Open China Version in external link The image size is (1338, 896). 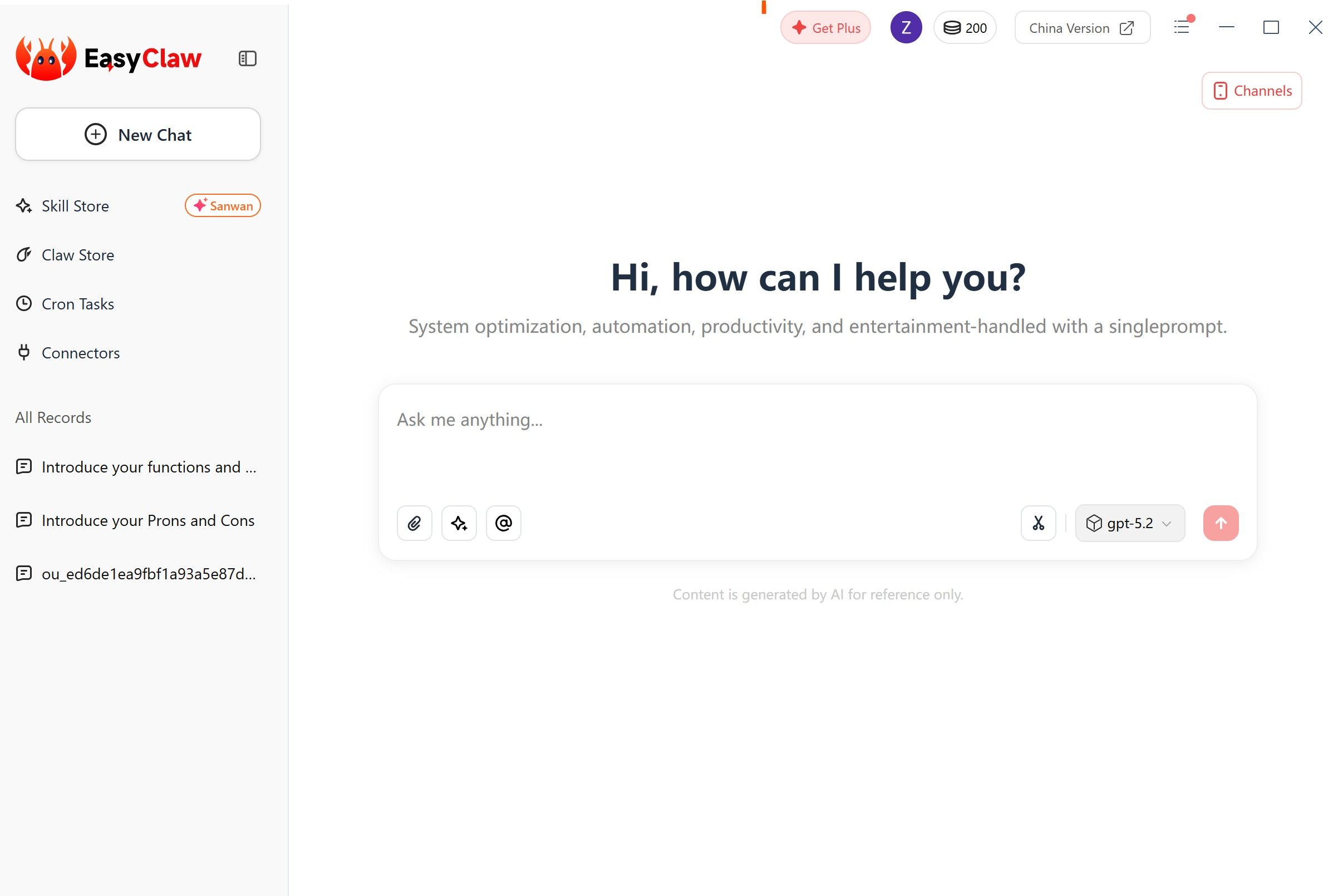1081,27
